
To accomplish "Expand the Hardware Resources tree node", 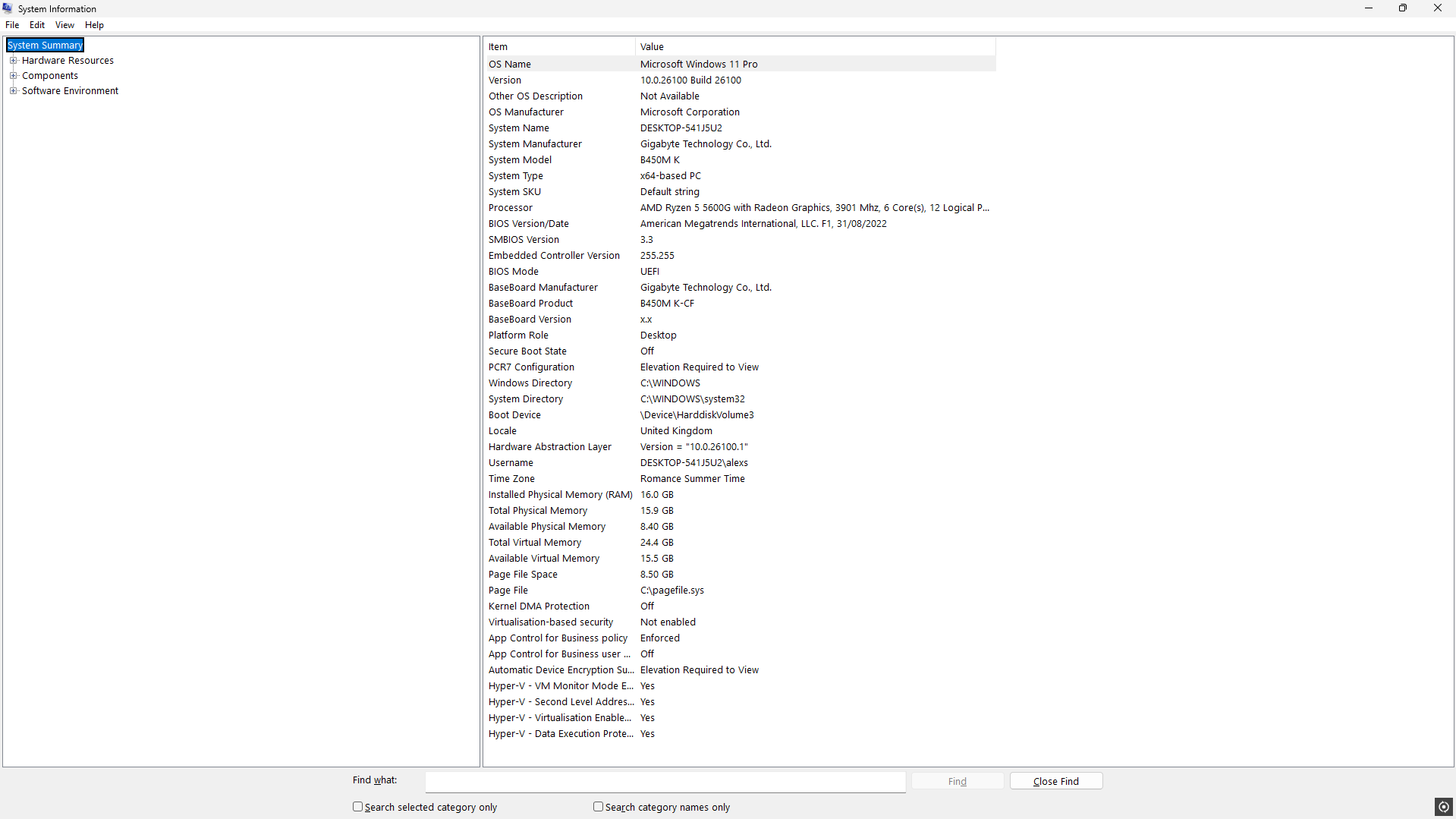I will [13, 61].
